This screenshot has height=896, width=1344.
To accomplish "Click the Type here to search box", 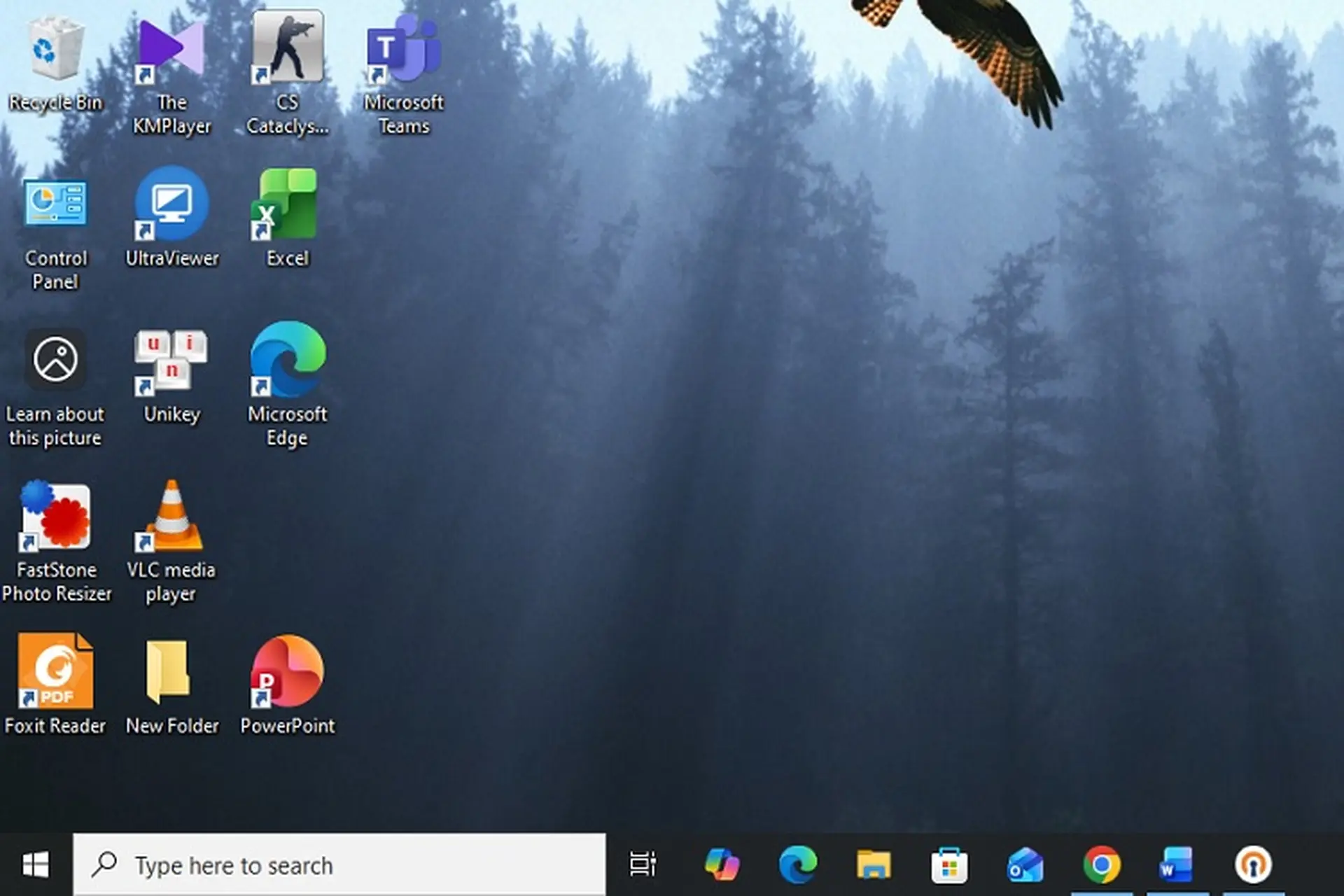I will click(339, 864).
